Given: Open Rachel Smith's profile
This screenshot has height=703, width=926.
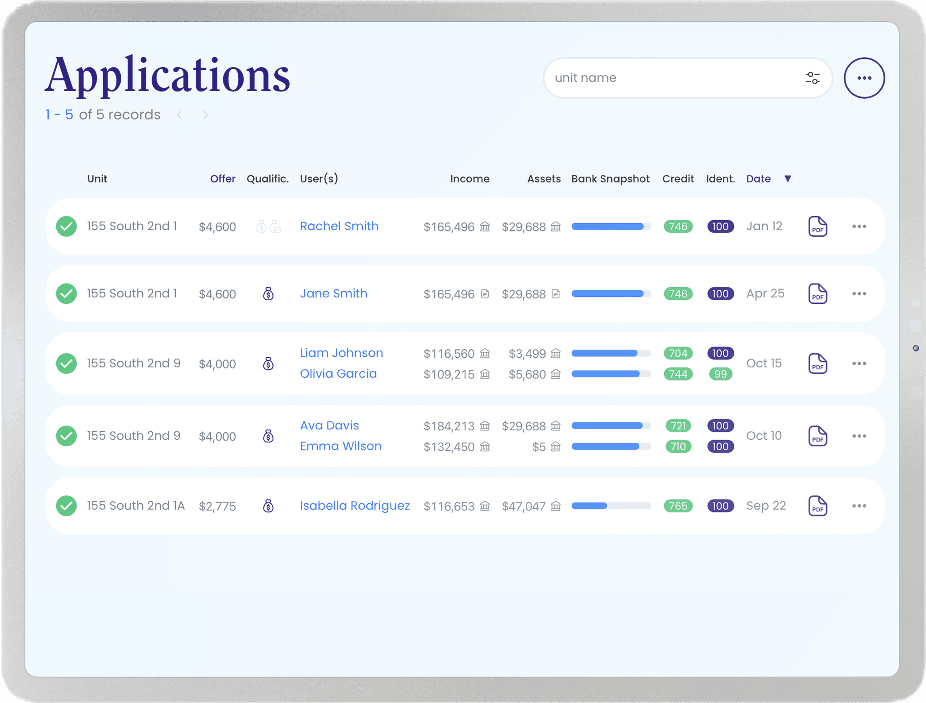Looking at the screenshot, I should click(339, 226).
